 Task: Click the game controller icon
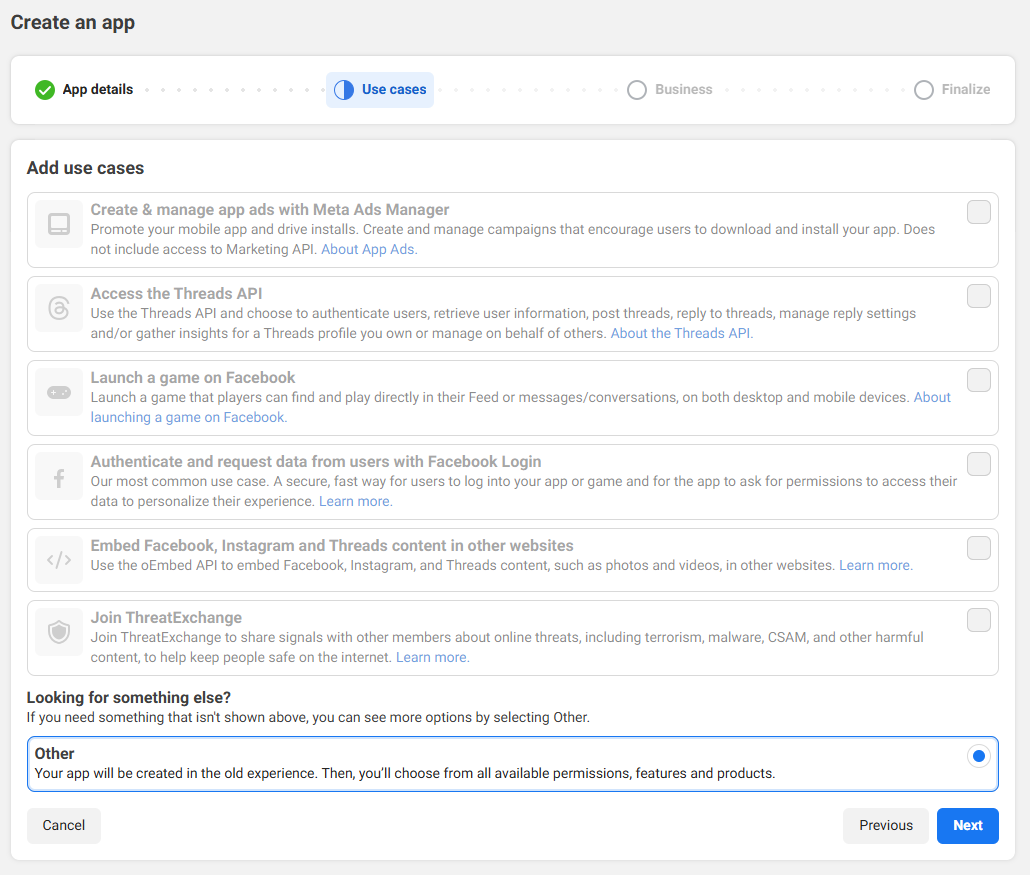pyautogui.click(x=59, y=392)
